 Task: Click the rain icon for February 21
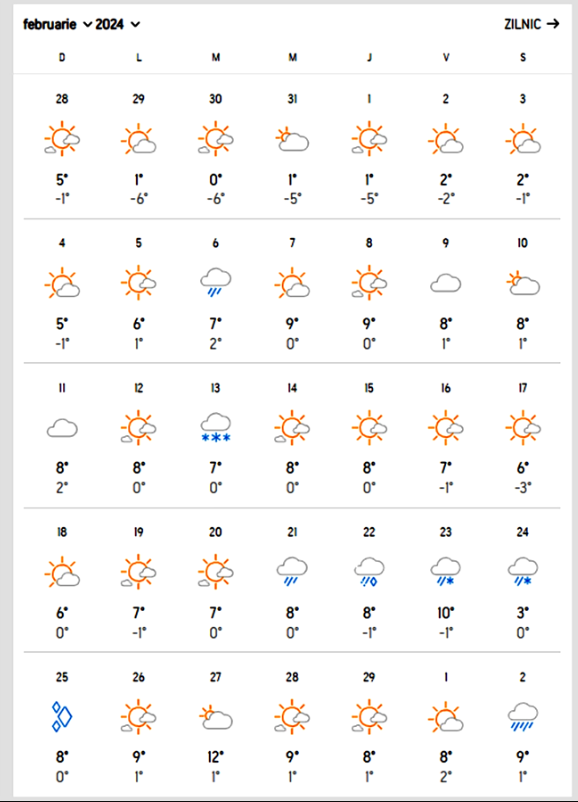(292, 572)
